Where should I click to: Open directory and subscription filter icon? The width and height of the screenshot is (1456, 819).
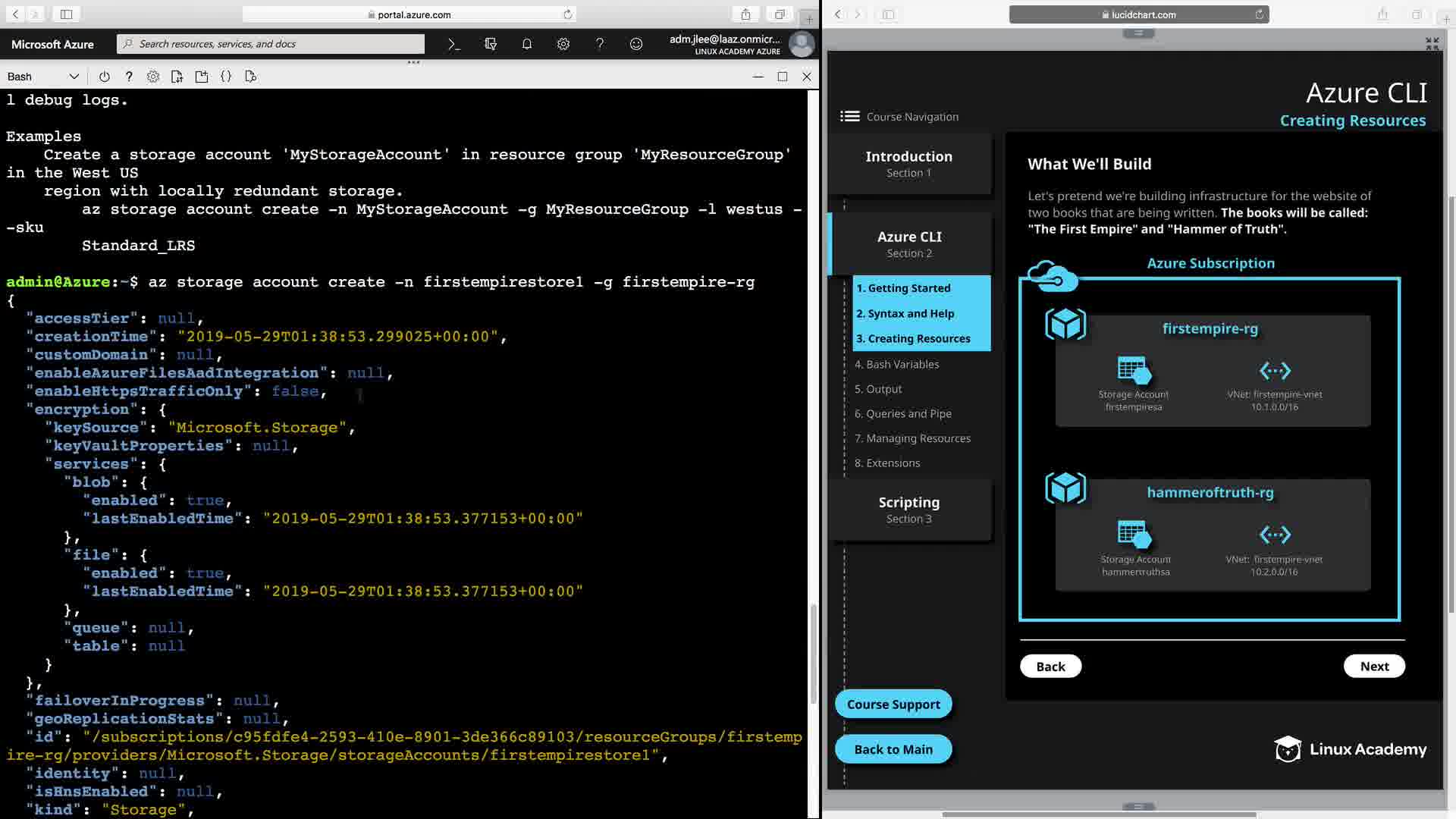(x=491, y=44)
